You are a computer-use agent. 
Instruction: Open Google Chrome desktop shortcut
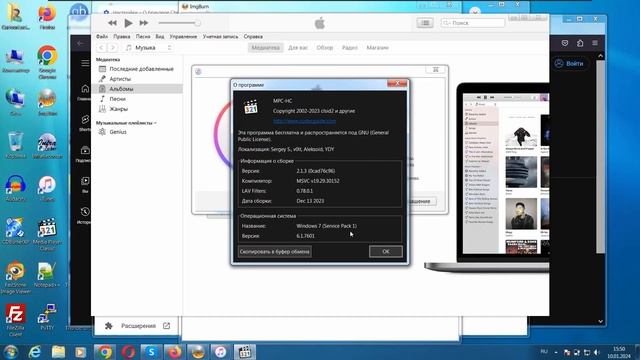click(47, 62)
